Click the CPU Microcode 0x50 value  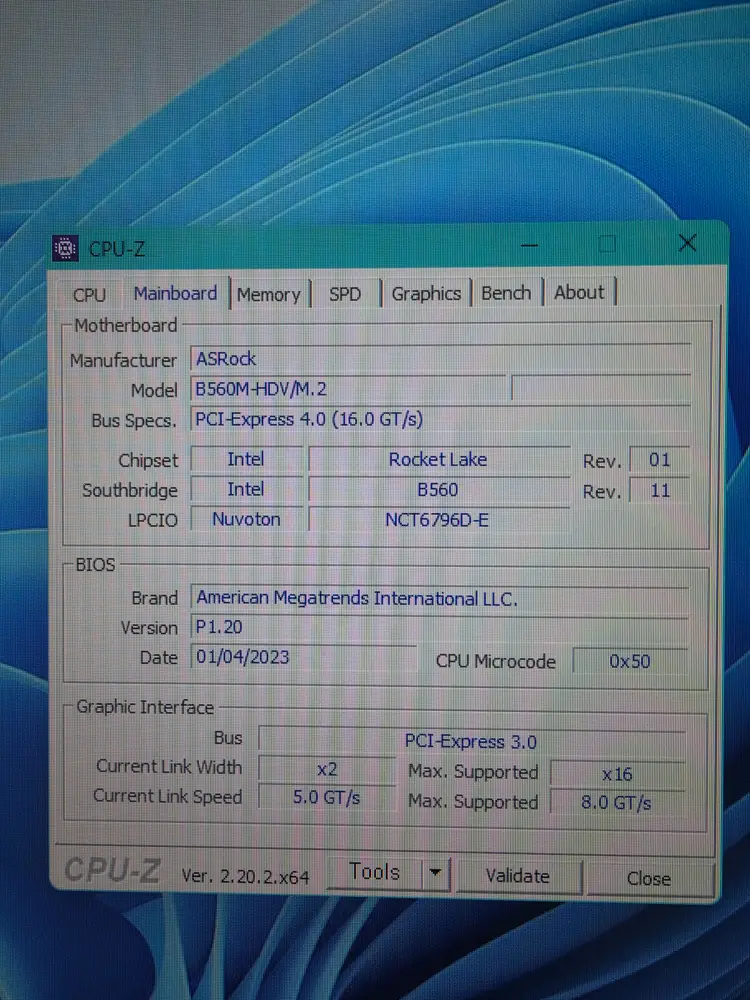630,661
